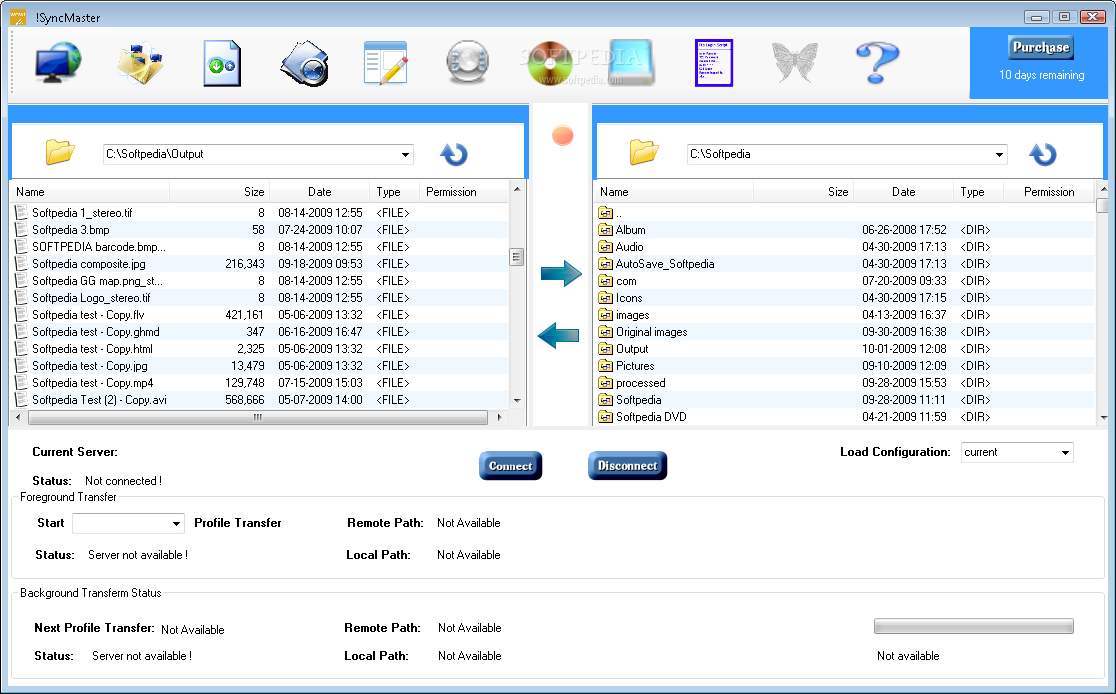Click the Disconnect button
The height and width of the screenshot is (694, 1116).
click(x=628, y=466)
